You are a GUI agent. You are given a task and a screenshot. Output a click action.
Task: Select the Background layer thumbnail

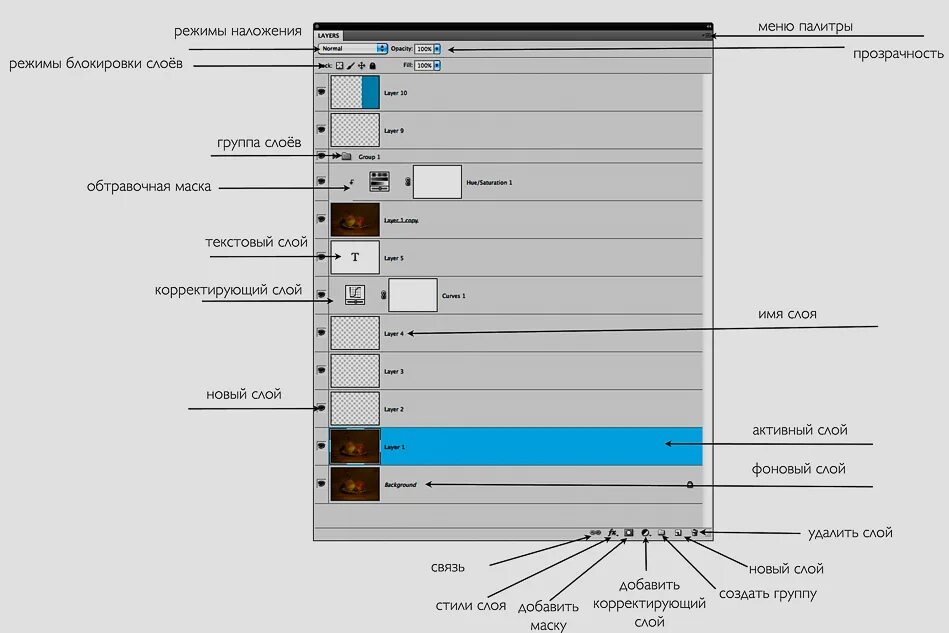[x=355, y=484]
